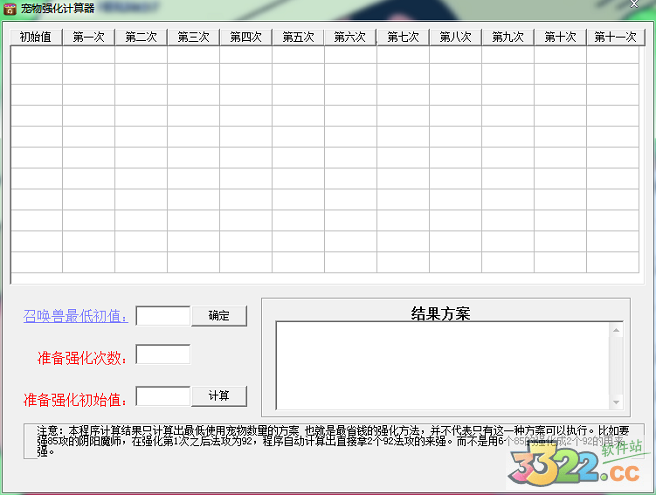Click the 第八次 column header

point(455,37)
